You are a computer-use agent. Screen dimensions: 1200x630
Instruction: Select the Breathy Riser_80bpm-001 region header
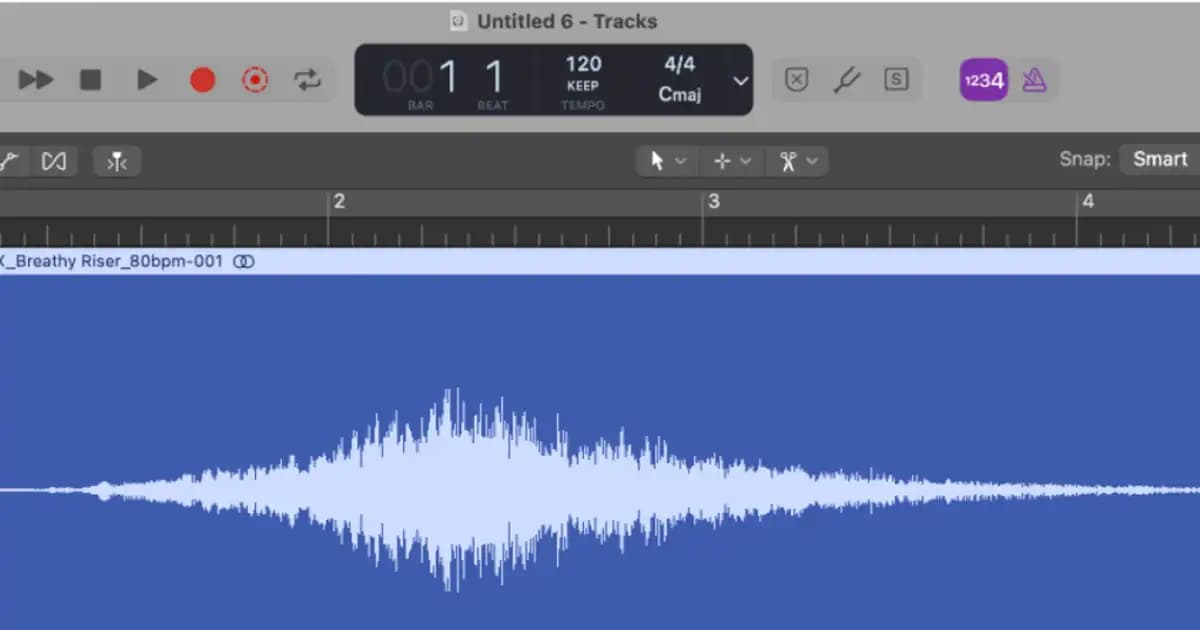coord(600,261)
